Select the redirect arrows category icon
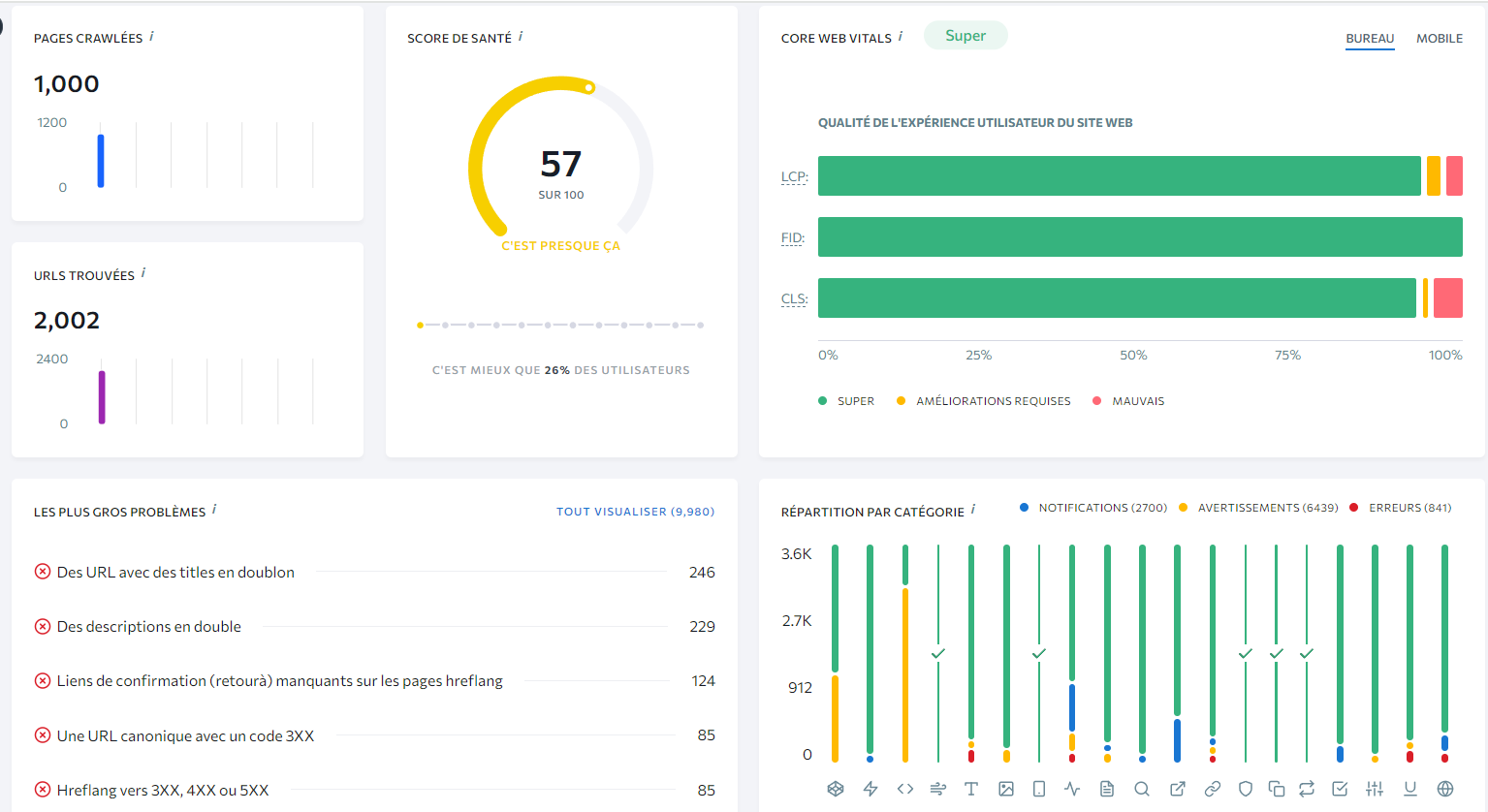This screenshot has width=1488, height=812. [1307, 789]
